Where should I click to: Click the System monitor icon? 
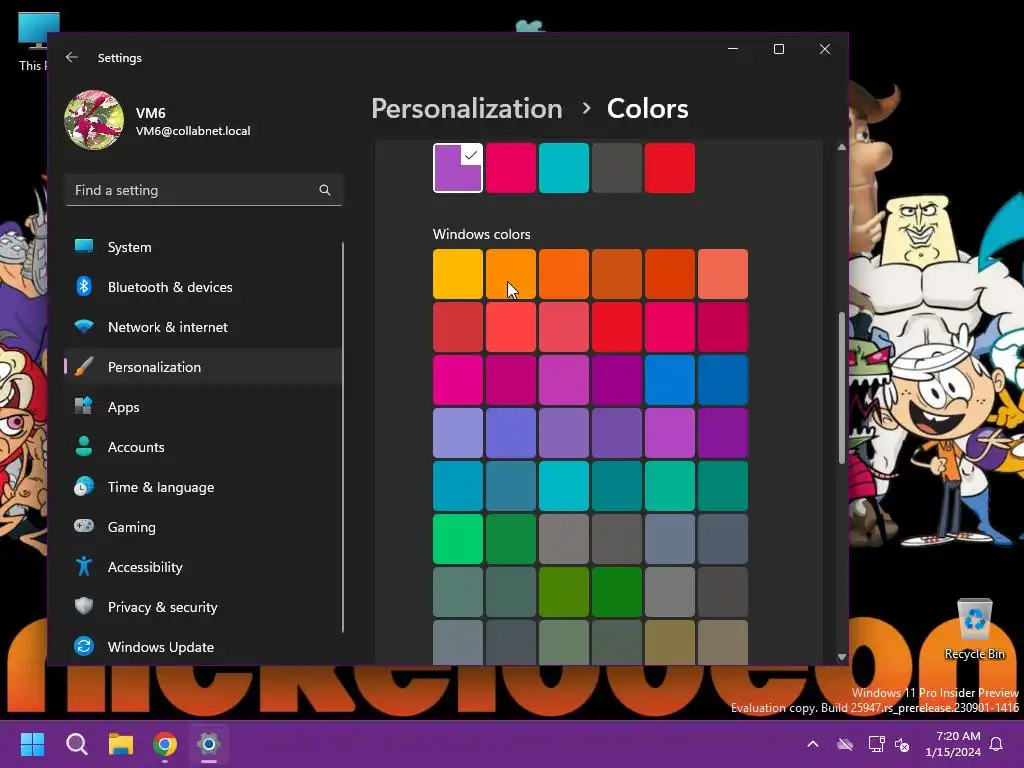[84, 246]
